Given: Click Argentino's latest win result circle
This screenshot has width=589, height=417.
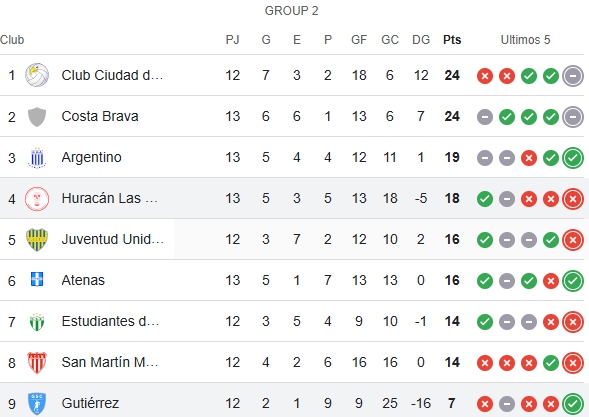Looking at the screenshot, I should pos(573,158).
